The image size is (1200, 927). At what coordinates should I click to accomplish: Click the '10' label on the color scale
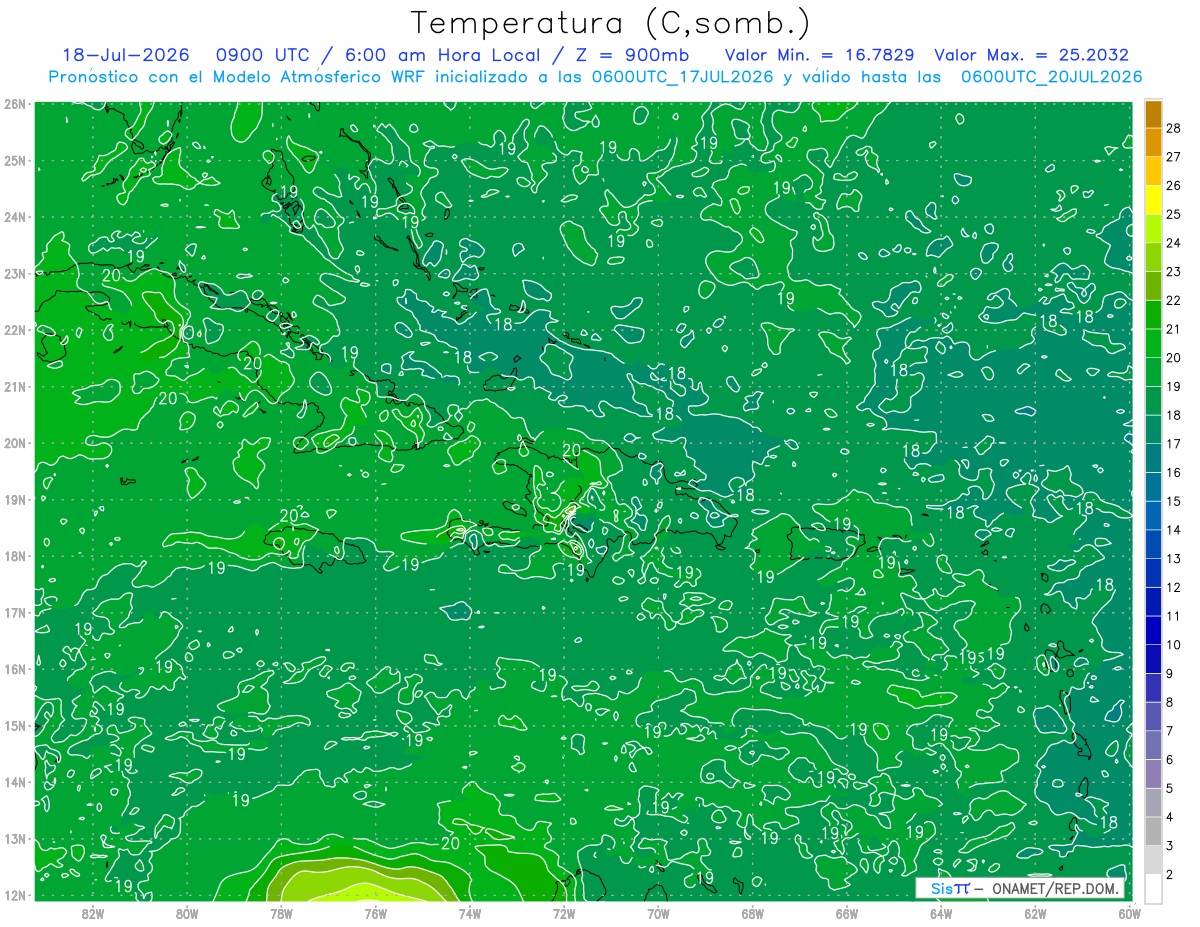point(1175,645)
